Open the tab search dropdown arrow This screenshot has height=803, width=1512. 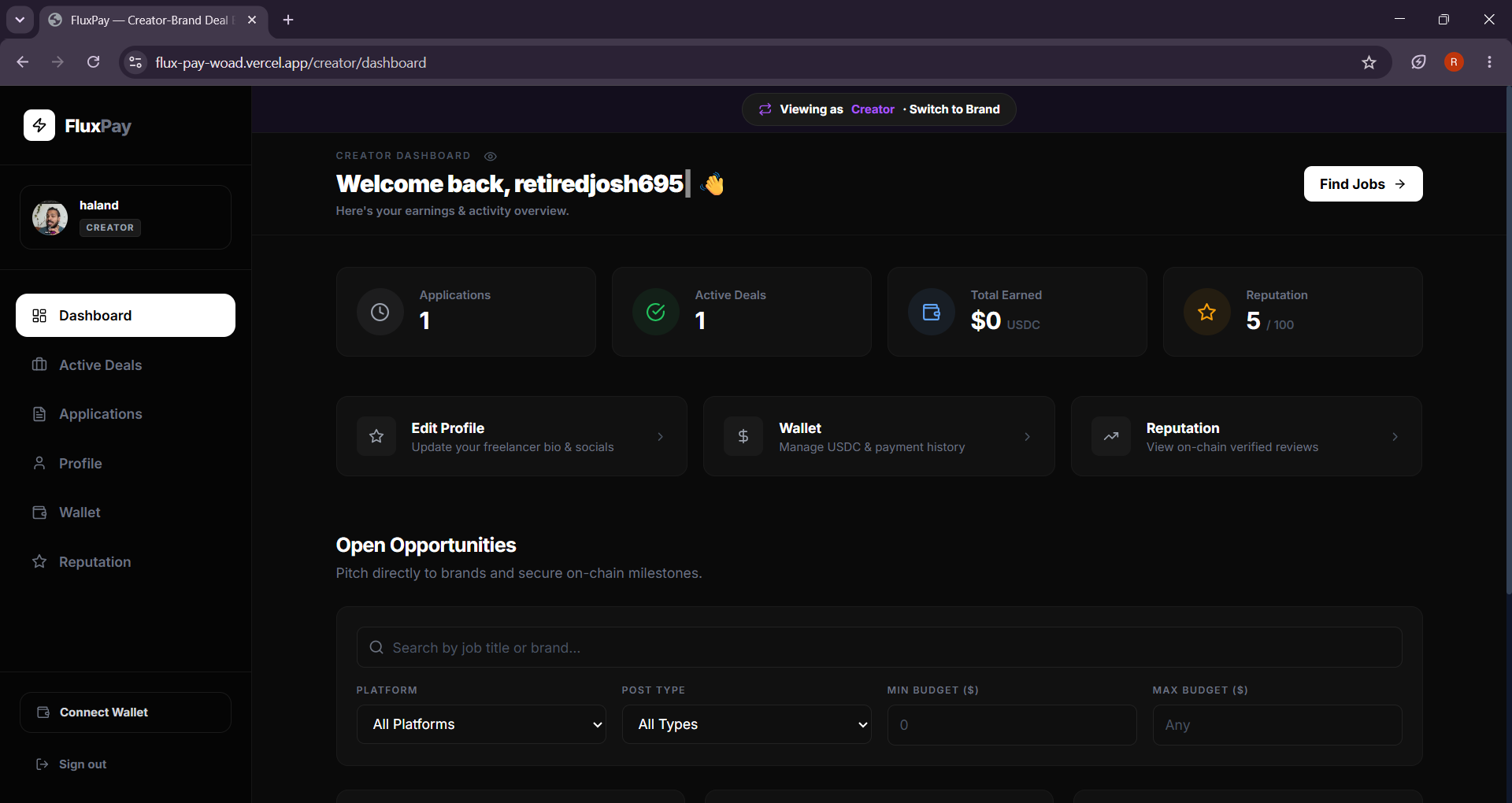(20, 20)
